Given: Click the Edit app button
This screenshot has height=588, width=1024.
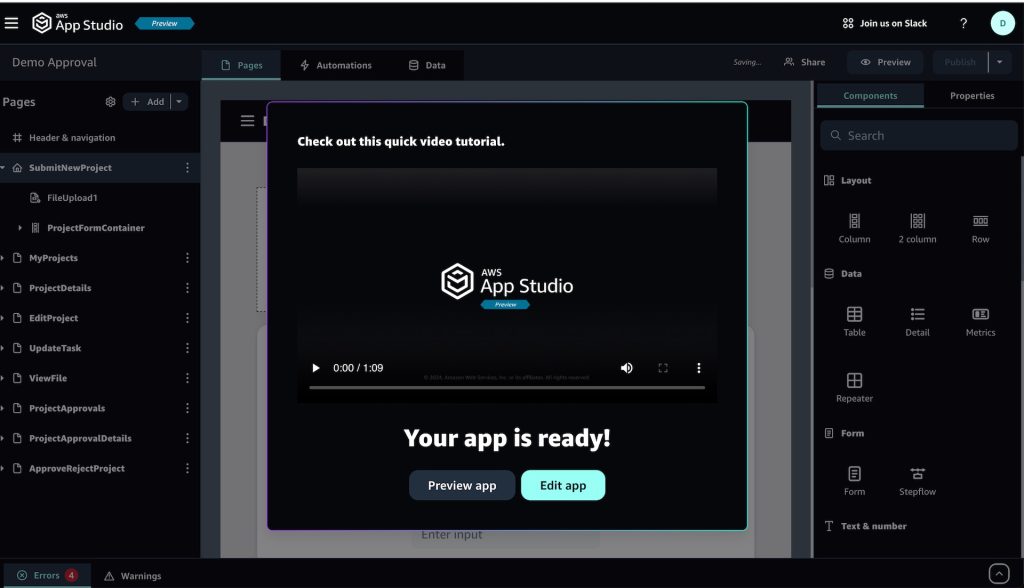Looking at the screenshot, I should click(563, 485).
